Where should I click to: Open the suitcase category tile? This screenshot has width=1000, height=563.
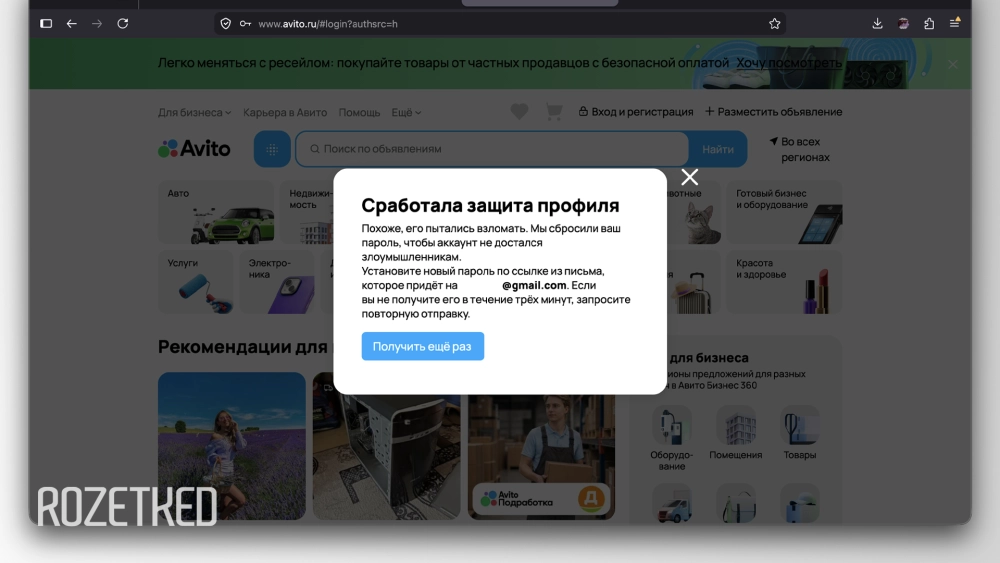pos(693,282)
